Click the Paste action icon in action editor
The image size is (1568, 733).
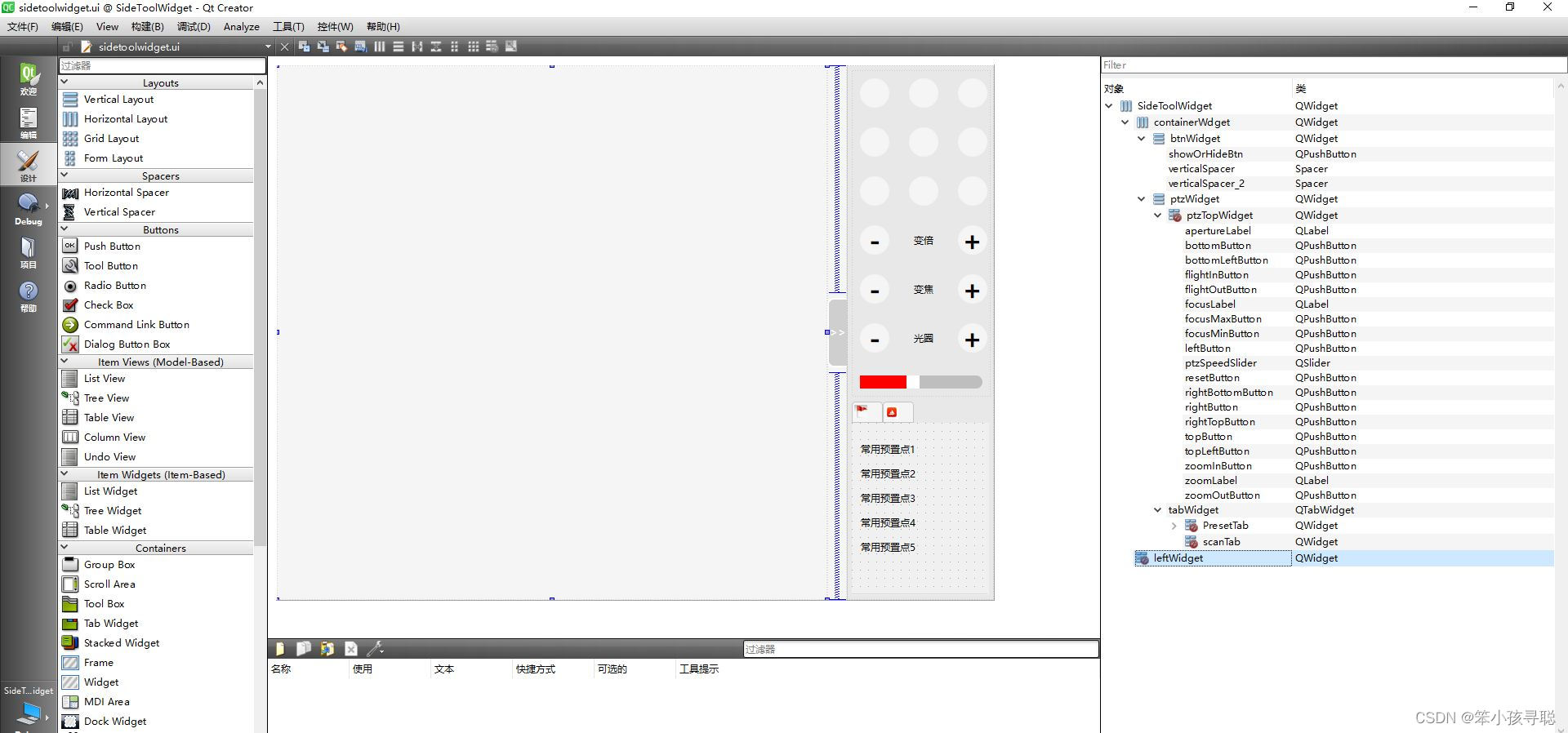(x=327, y=649)
